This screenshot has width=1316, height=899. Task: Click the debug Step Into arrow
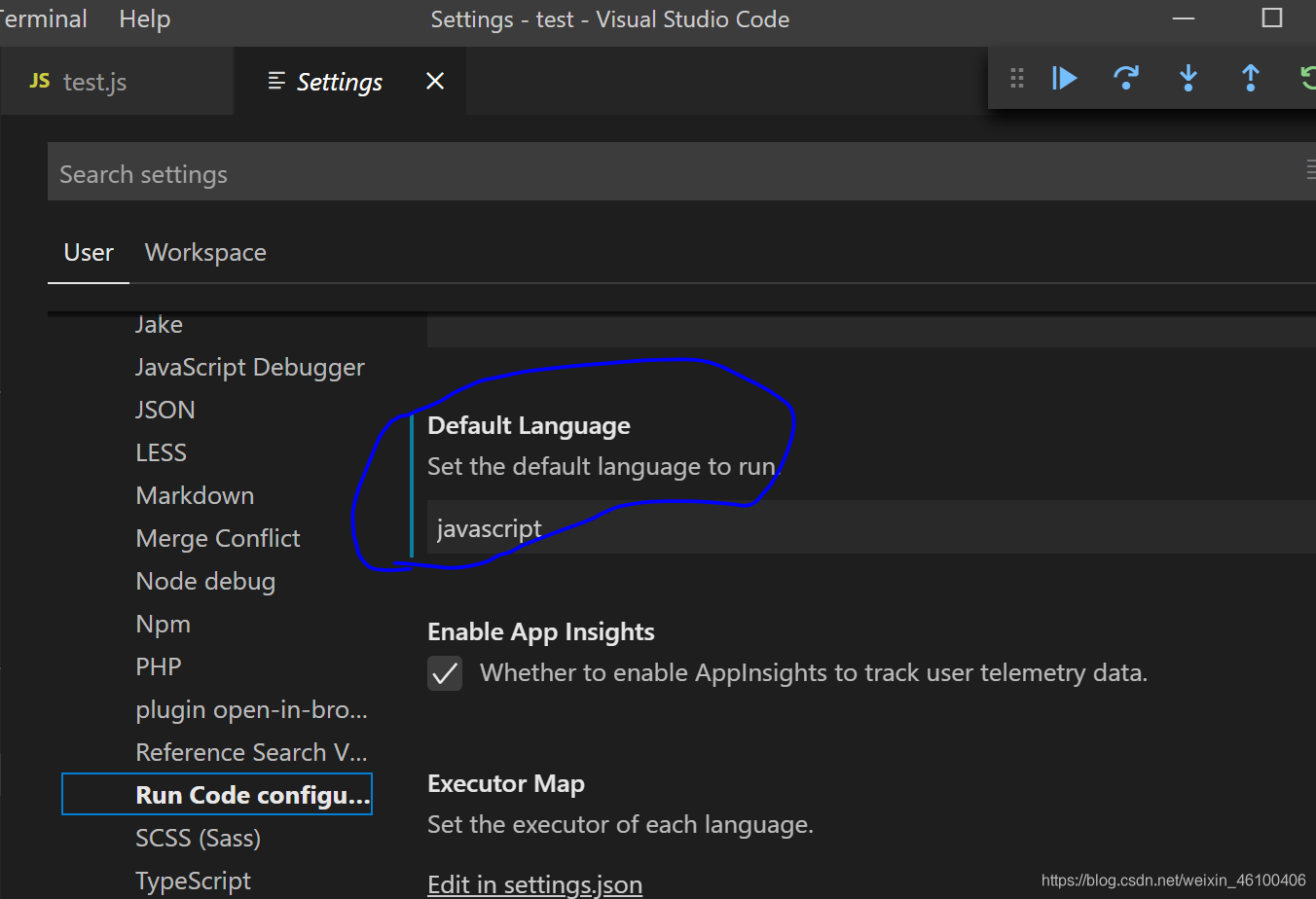pyautogui.click(x=1188, y=78)
